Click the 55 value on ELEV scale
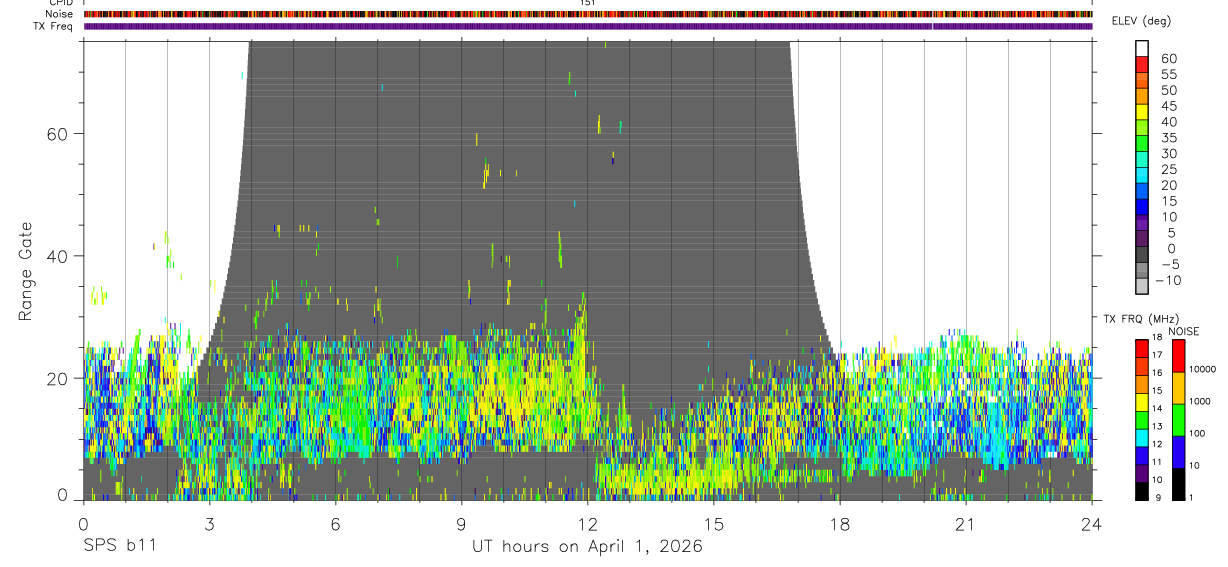The width and height of the screenshot is (1228, 567). (x=1168, y=74)
